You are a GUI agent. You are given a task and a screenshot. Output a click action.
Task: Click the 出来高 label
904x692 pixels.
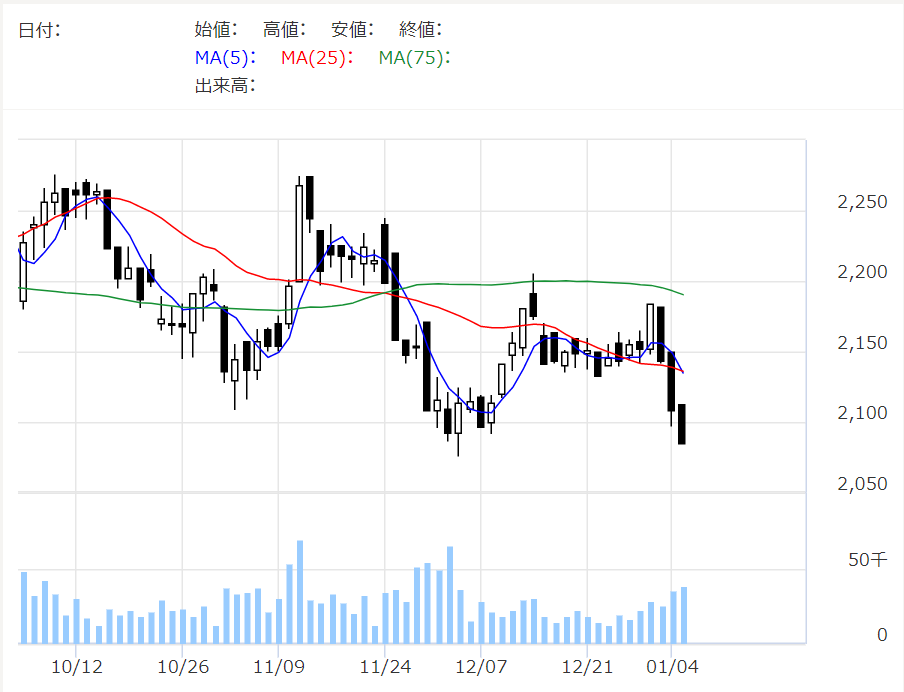pos(225,86)
